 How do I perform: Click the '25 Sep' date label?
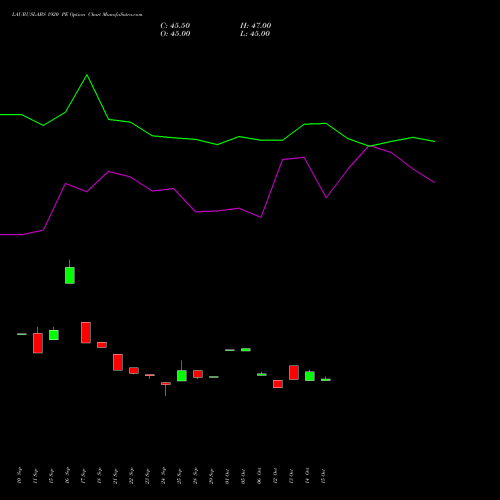click(179, 475)
